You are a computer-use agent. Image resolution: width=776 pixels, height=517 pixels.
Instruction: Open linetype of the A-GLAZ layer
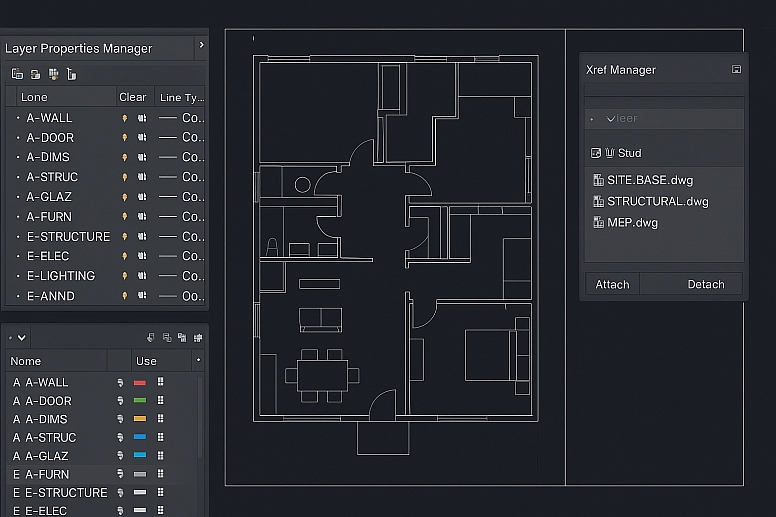181,197
